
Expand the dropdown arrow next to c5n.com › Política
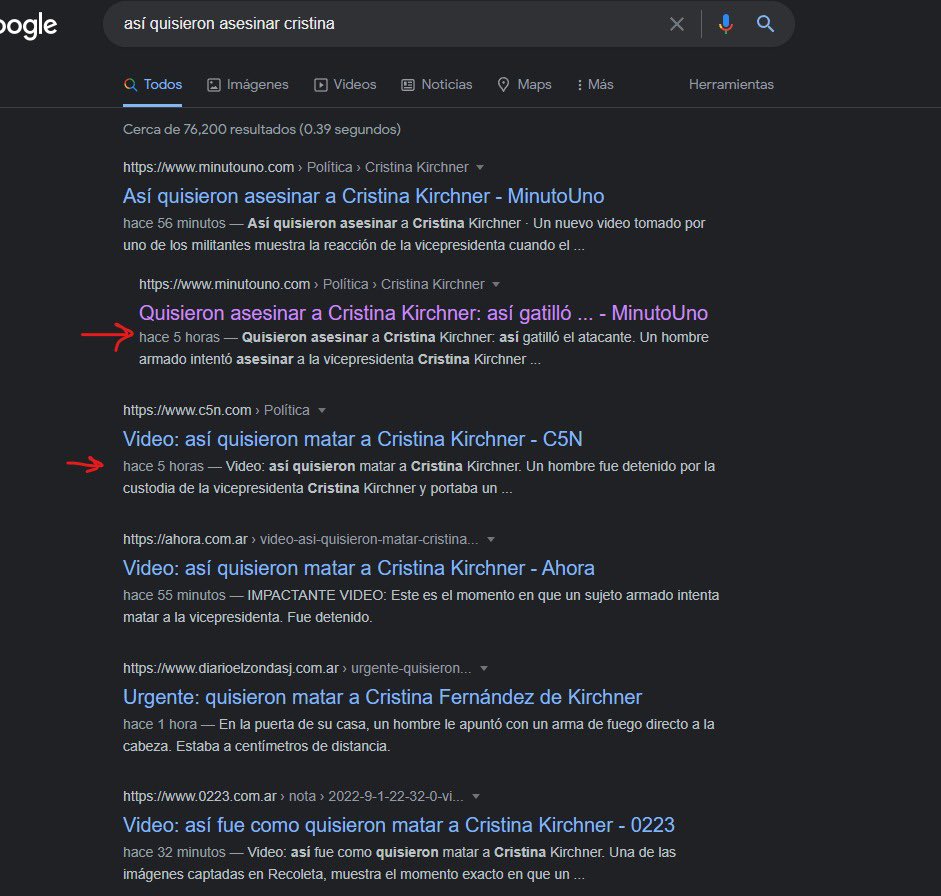[322, 410]
